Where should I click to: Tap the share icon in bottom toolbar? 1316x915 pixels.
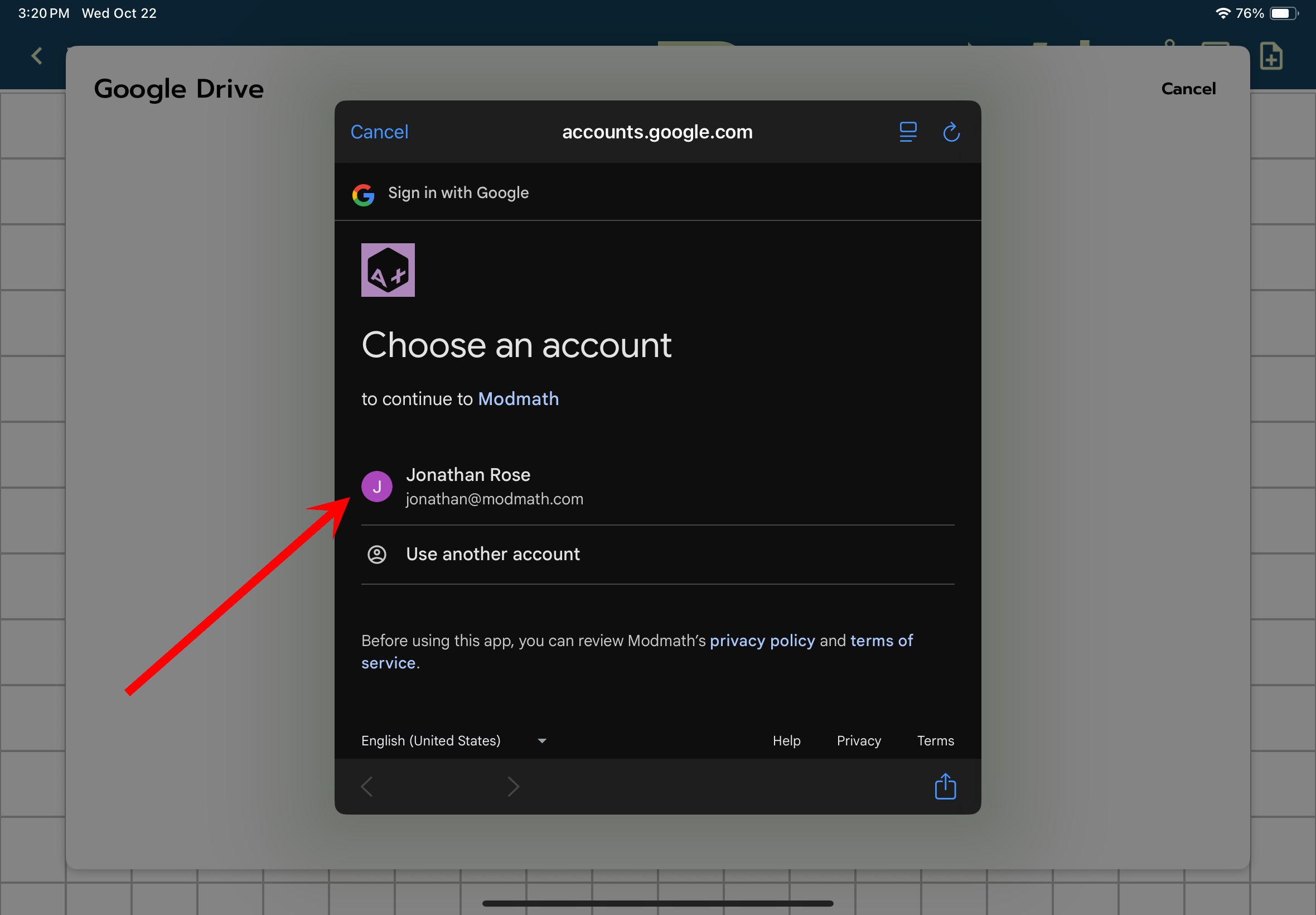pyautogui.click(x=945, y=786)
